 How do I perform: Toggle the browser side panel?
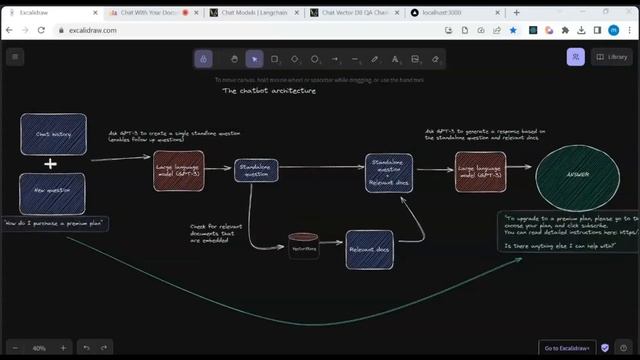pyautogui.click(x=597, y=30)
